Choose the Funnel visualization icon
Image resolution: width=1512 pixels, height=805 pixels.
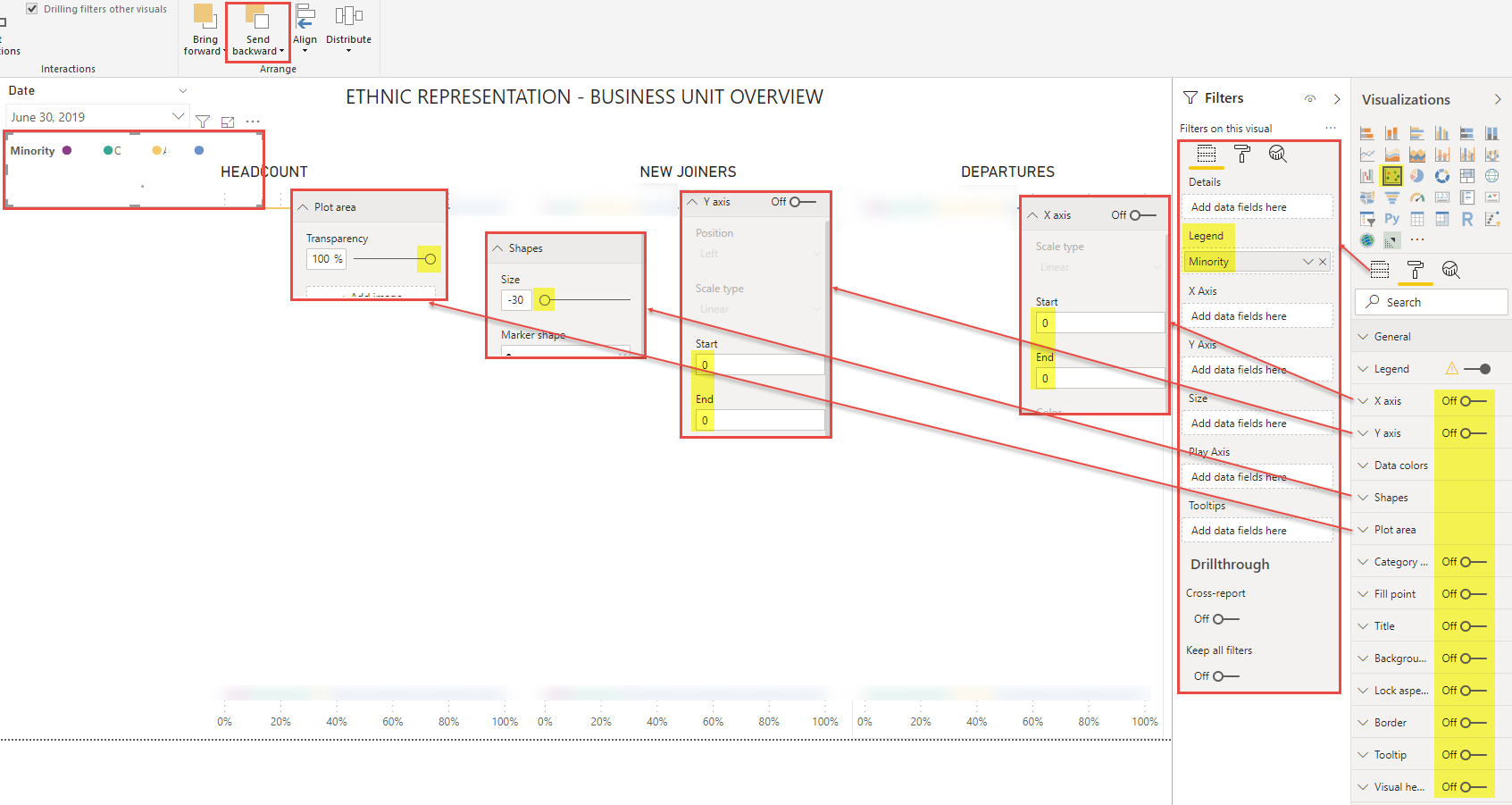pos(1391,197)
